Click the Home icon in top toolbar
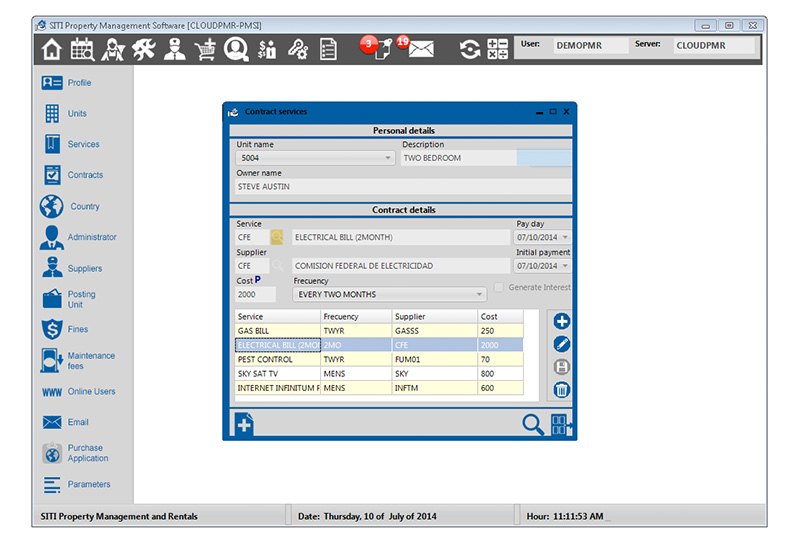This screenshot has height=551, width=800. [x=51, y=48]
